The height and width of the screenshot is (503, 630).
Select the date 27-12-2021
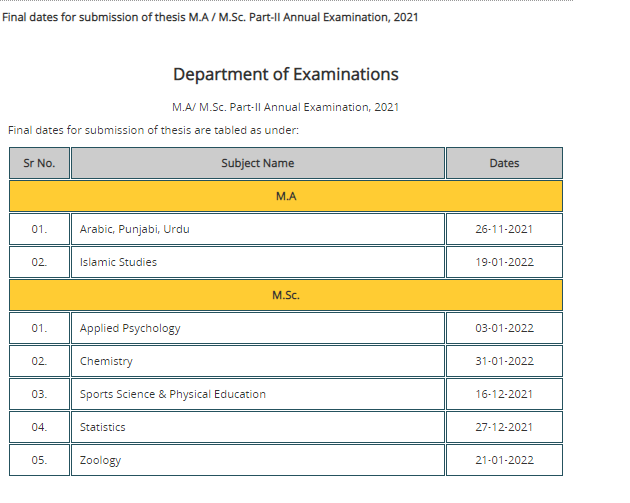pyautogui.click(x=504, y=427)
